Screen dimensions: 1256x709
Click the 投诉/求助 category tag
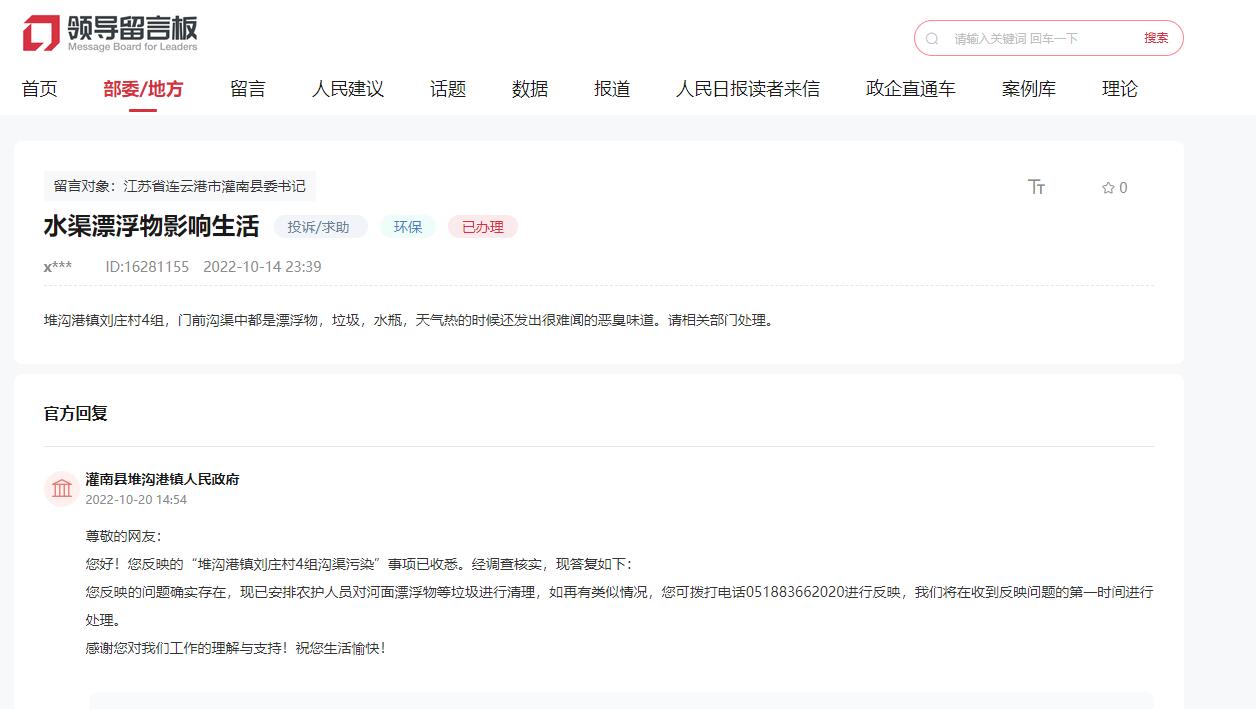[319, 227]
